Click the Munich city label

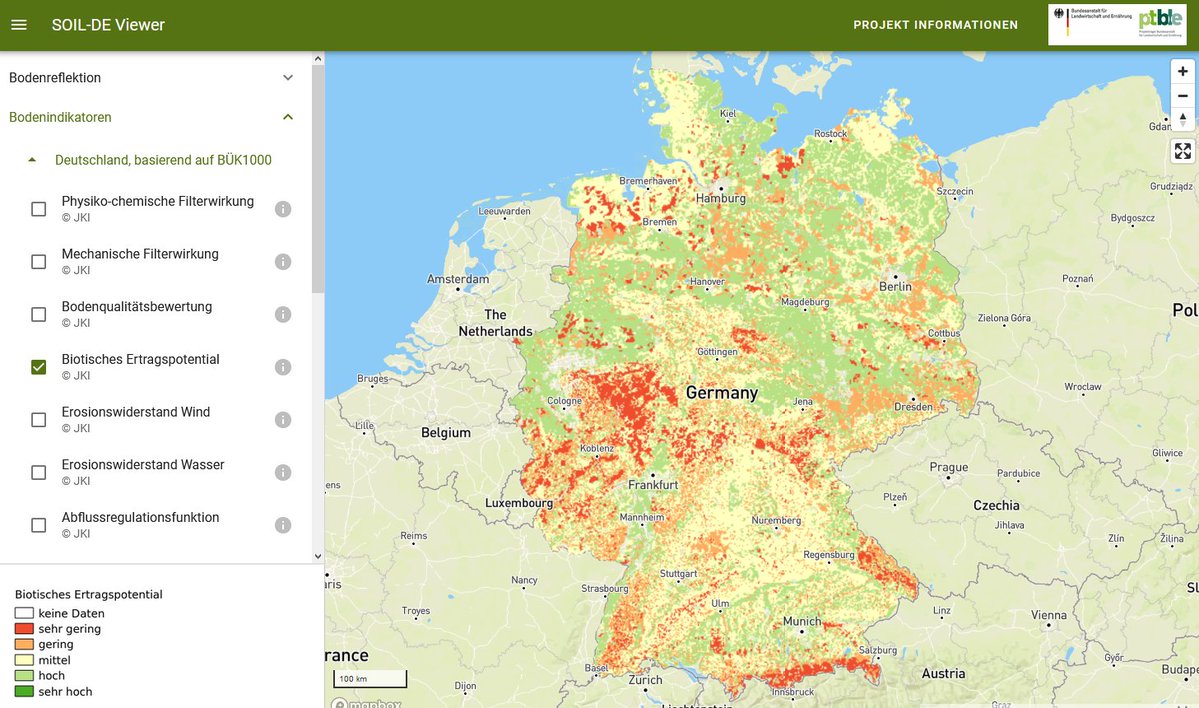(802, 622)
